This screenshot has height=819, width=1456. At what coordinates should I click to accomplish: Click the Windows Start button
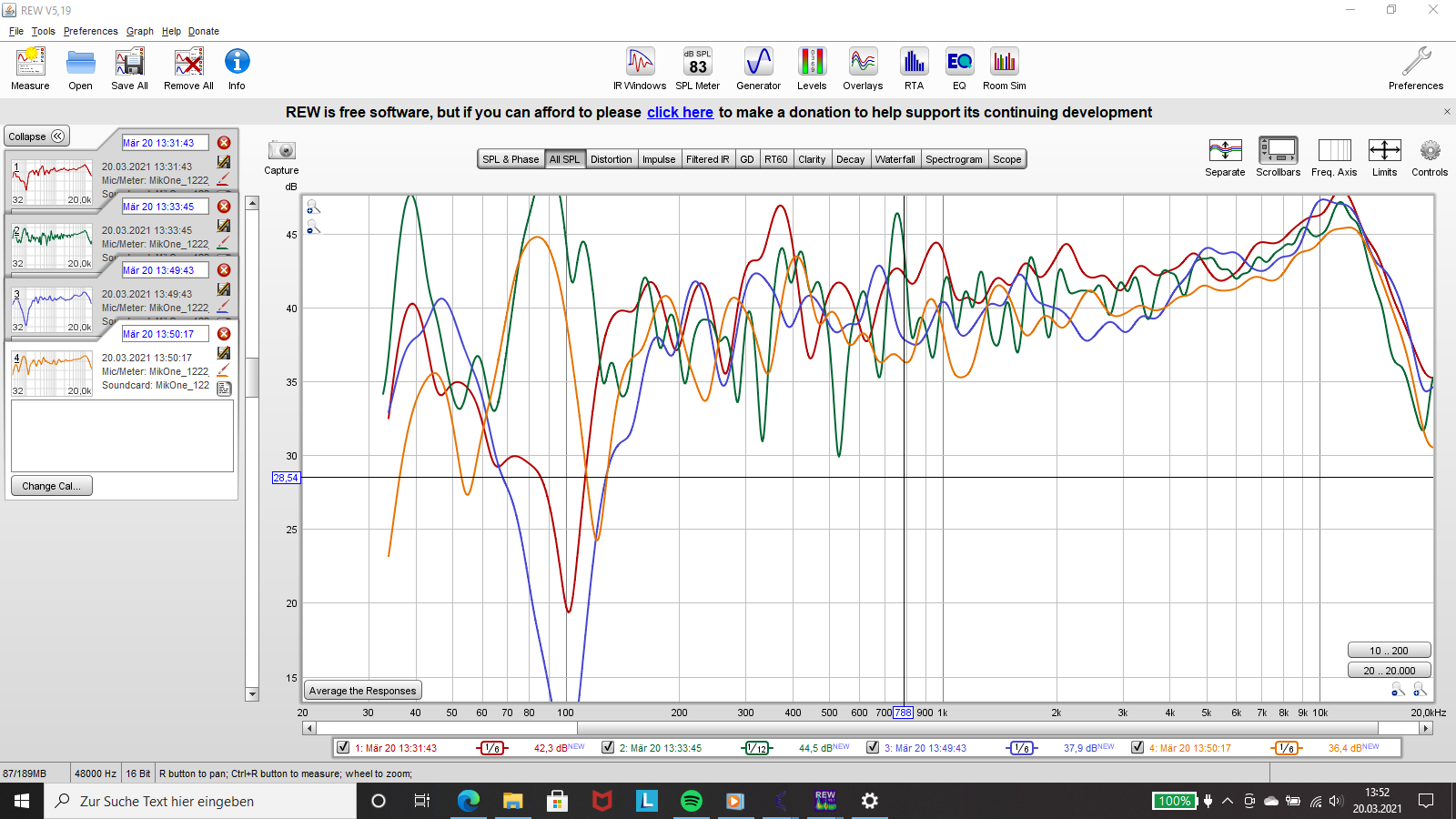[22, 801]
